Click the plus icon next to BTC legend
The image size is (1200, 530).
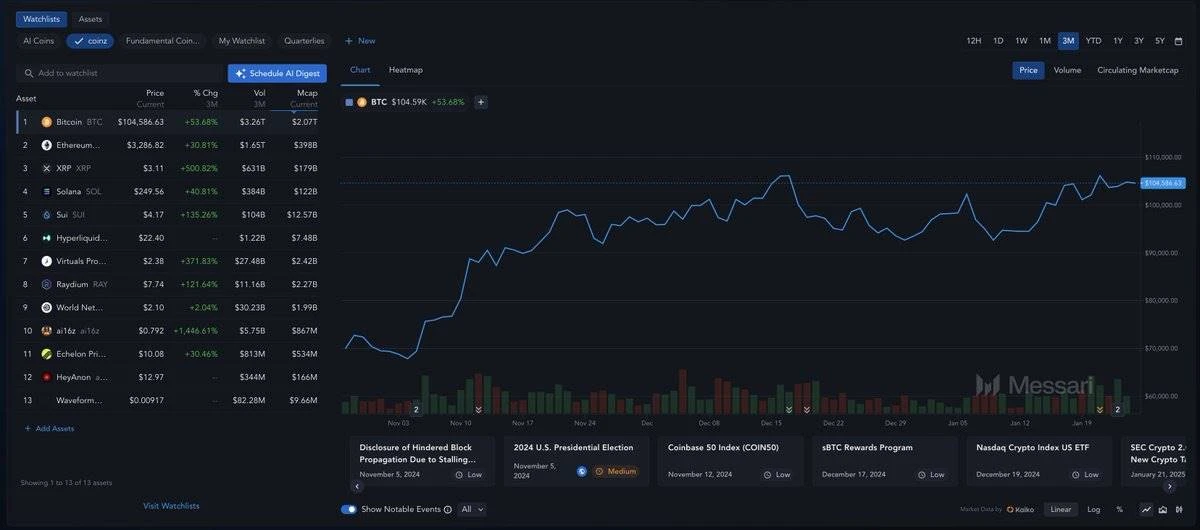(480, 102)
